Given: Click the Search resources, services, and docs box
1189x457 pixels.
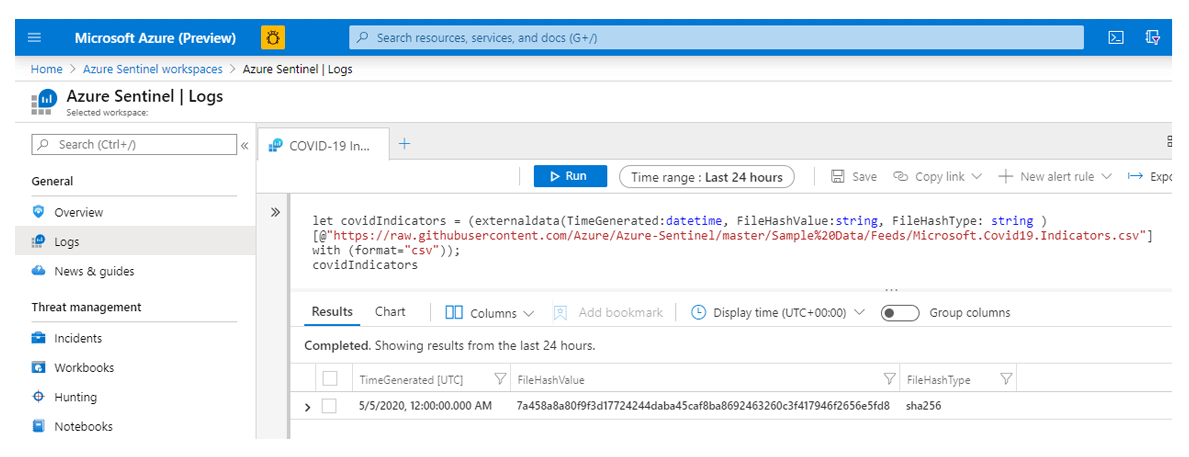Looking at the screenshot, I should 716,37.
